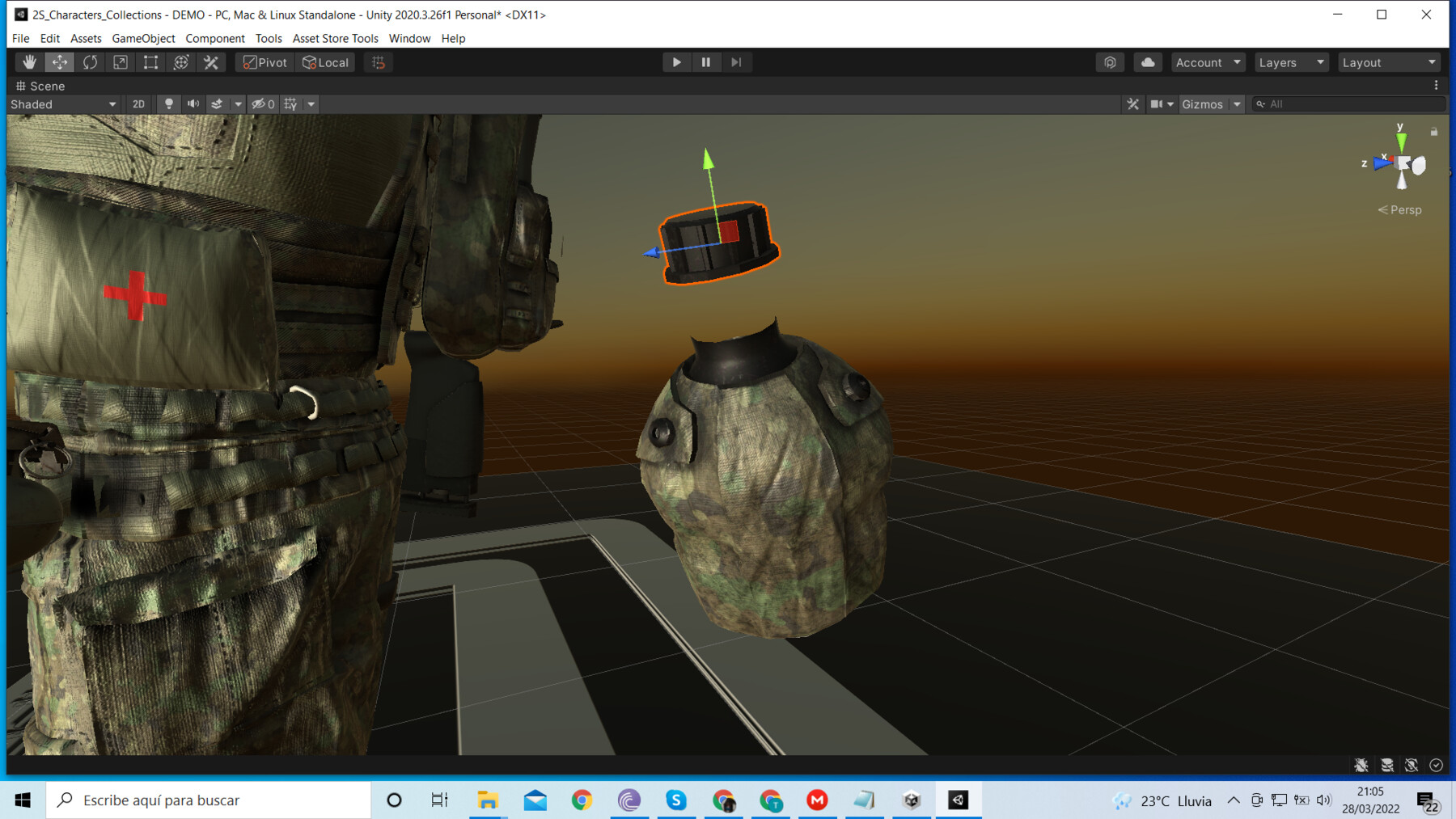
Task: Toggle 2D scene view mode
Action: [138, 104]
